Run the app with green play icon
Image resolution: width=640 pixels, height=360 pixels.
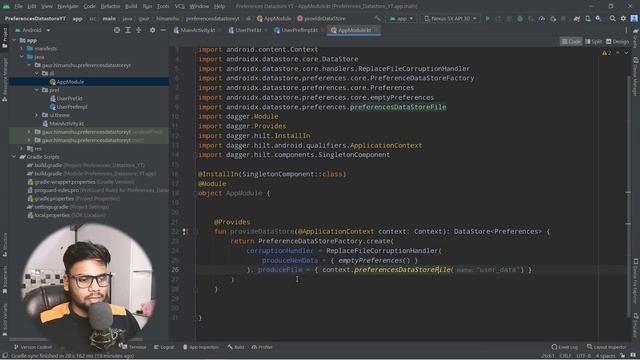tap(487, 18)
